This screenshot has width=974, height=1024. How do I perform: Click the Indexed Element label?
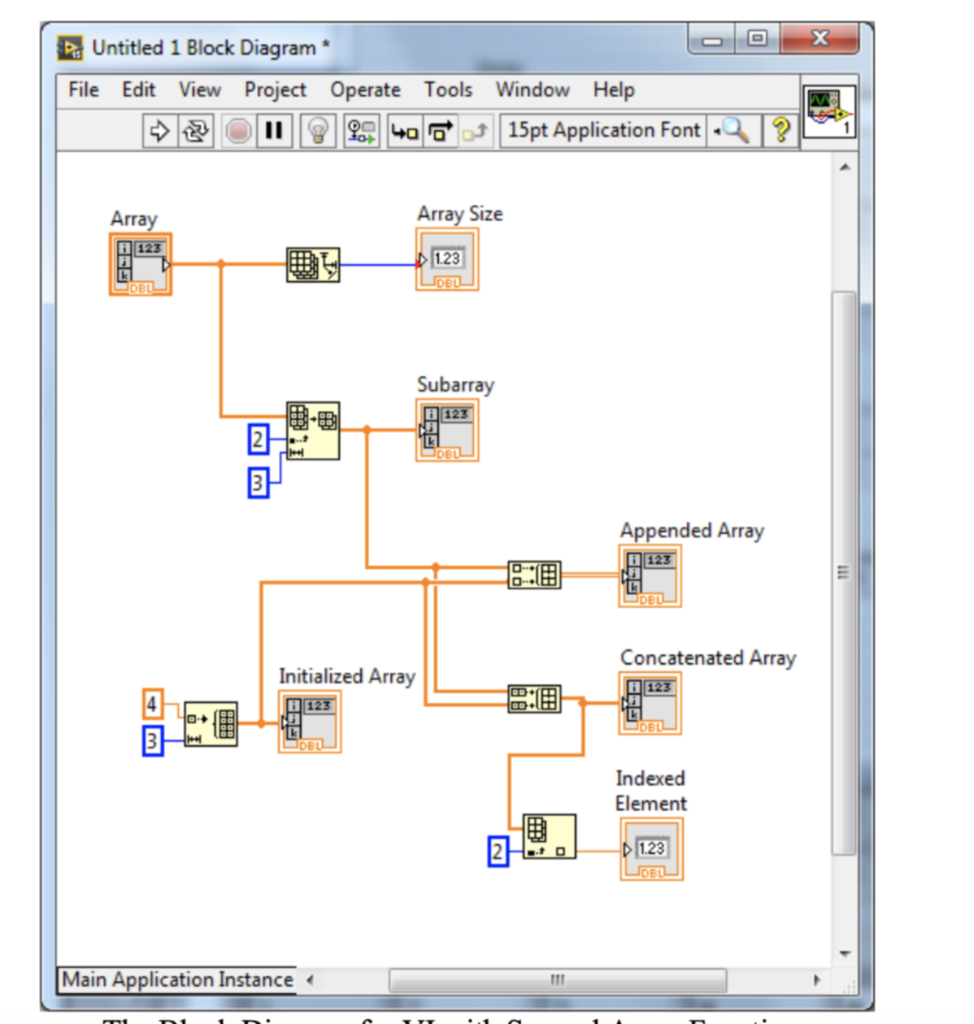pos(651,791)
